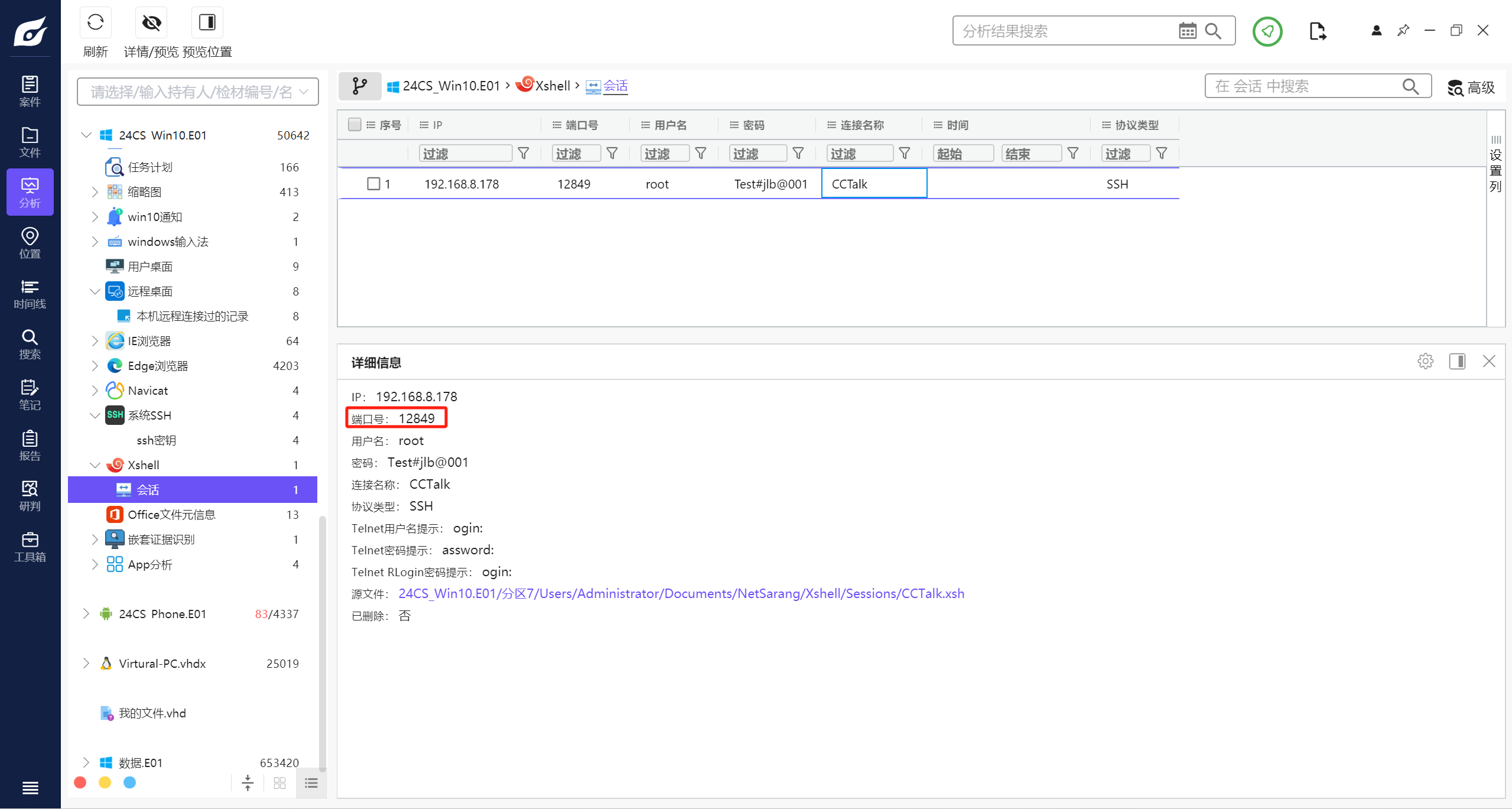The width and height of the screenshot is (1512, 809).
Task: Click the IP column filter funnel icon
Action: click(x=523, y=154)
